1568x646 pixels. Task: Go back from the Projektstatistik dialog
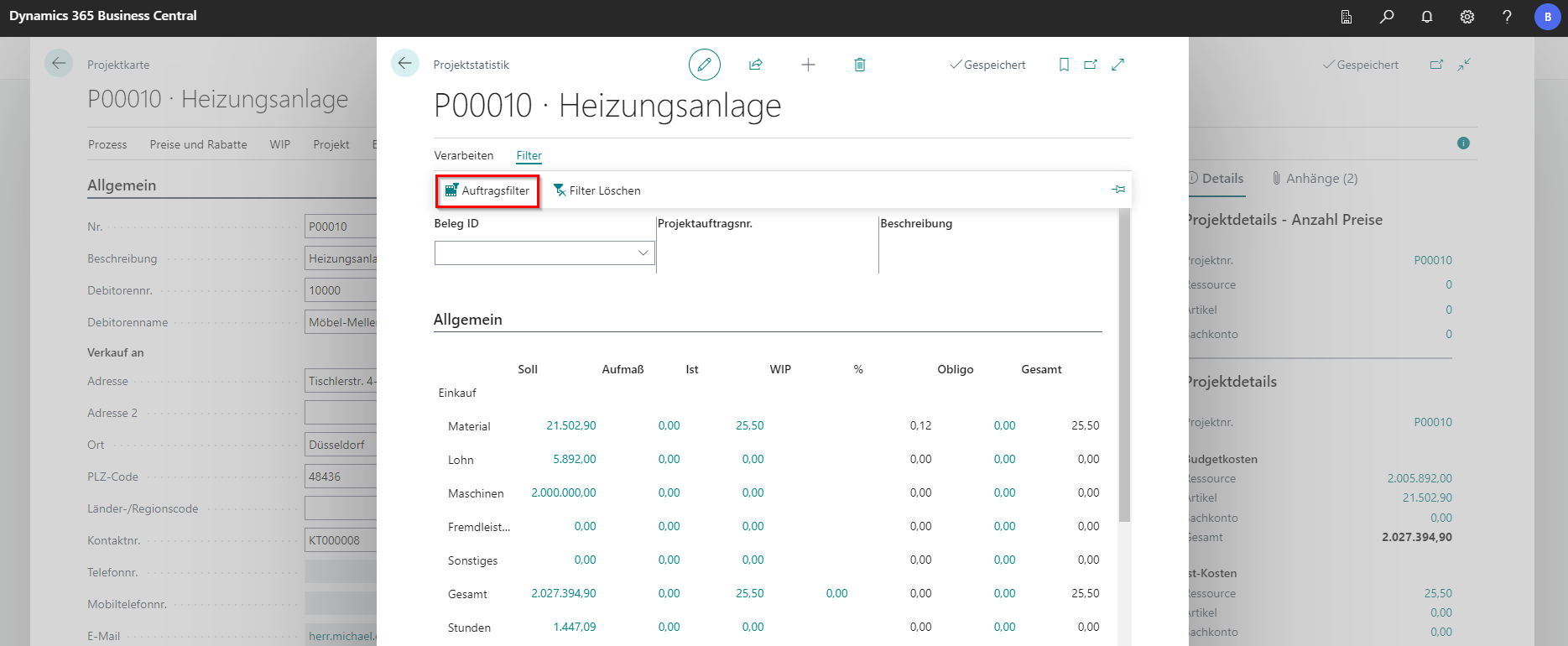[x=405, y=64]
